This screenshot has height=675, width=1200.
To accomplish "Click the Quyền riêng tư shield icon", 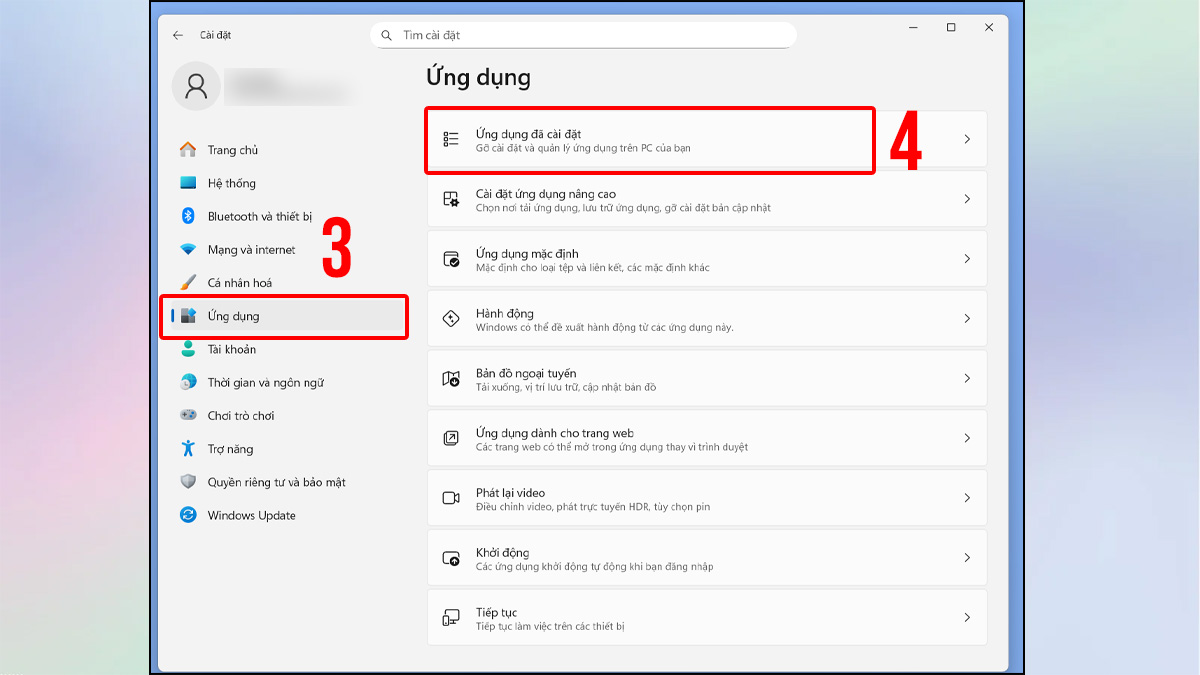I will [x=188, y=482].
